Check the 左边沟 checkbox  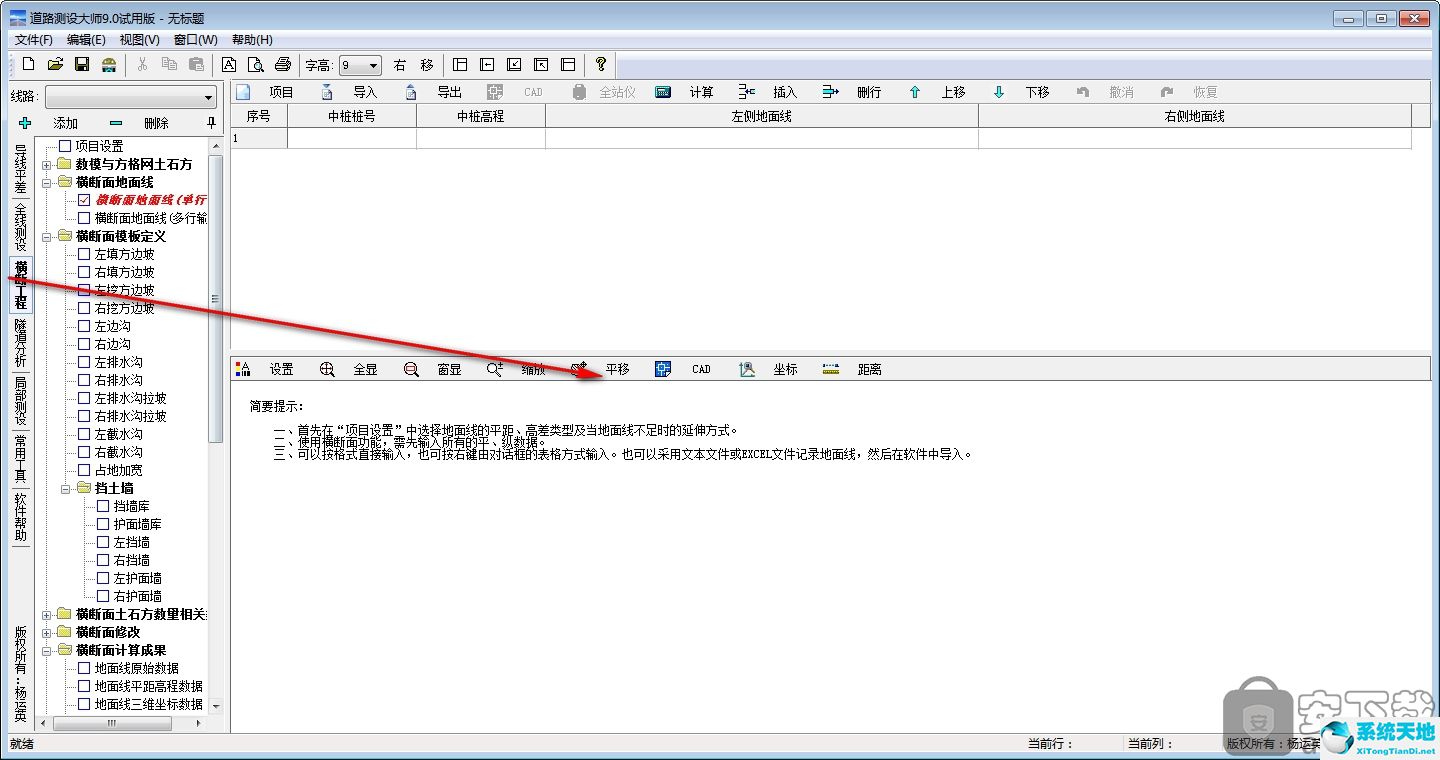click(84, 326)
